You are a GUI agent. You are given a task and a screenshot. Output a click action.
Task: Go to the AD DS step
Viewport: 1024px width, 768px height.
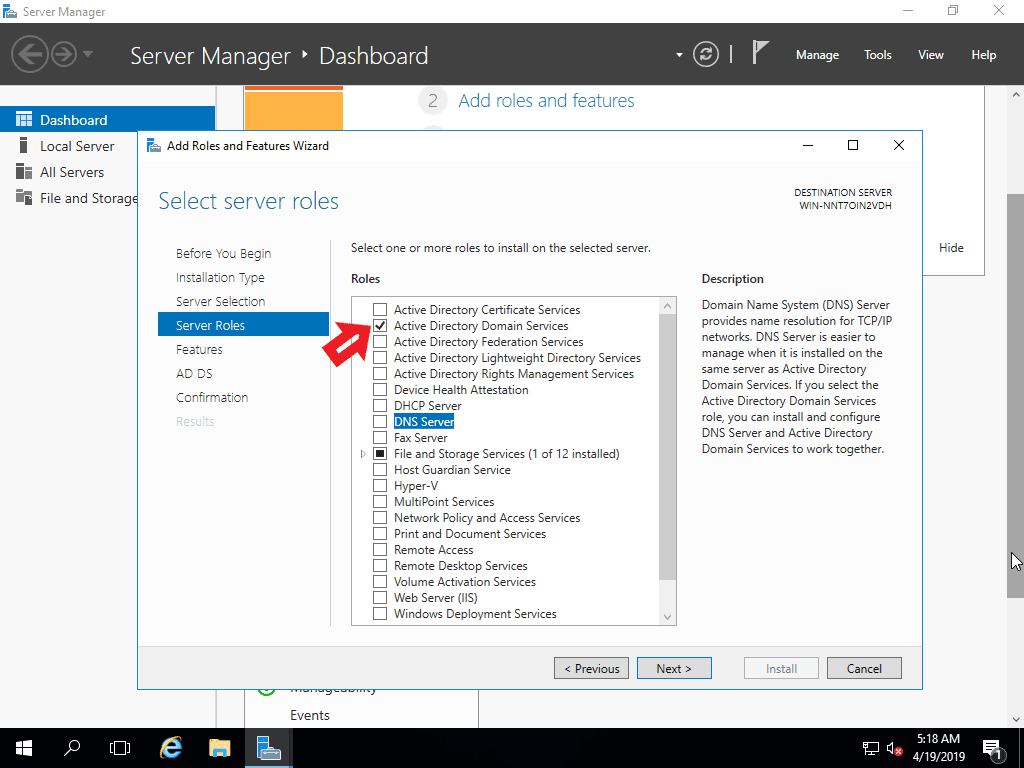pyautogui.click(x=194, y=374)
